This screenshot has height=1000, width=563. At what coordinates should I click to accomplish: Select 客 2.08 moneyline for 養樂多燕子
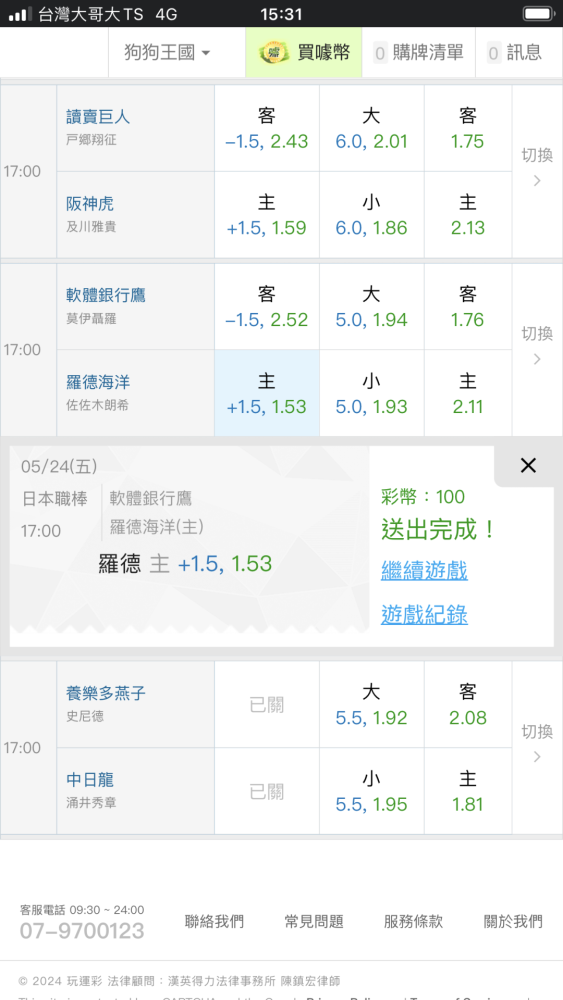pyautogui.click(x=468, y=705)
